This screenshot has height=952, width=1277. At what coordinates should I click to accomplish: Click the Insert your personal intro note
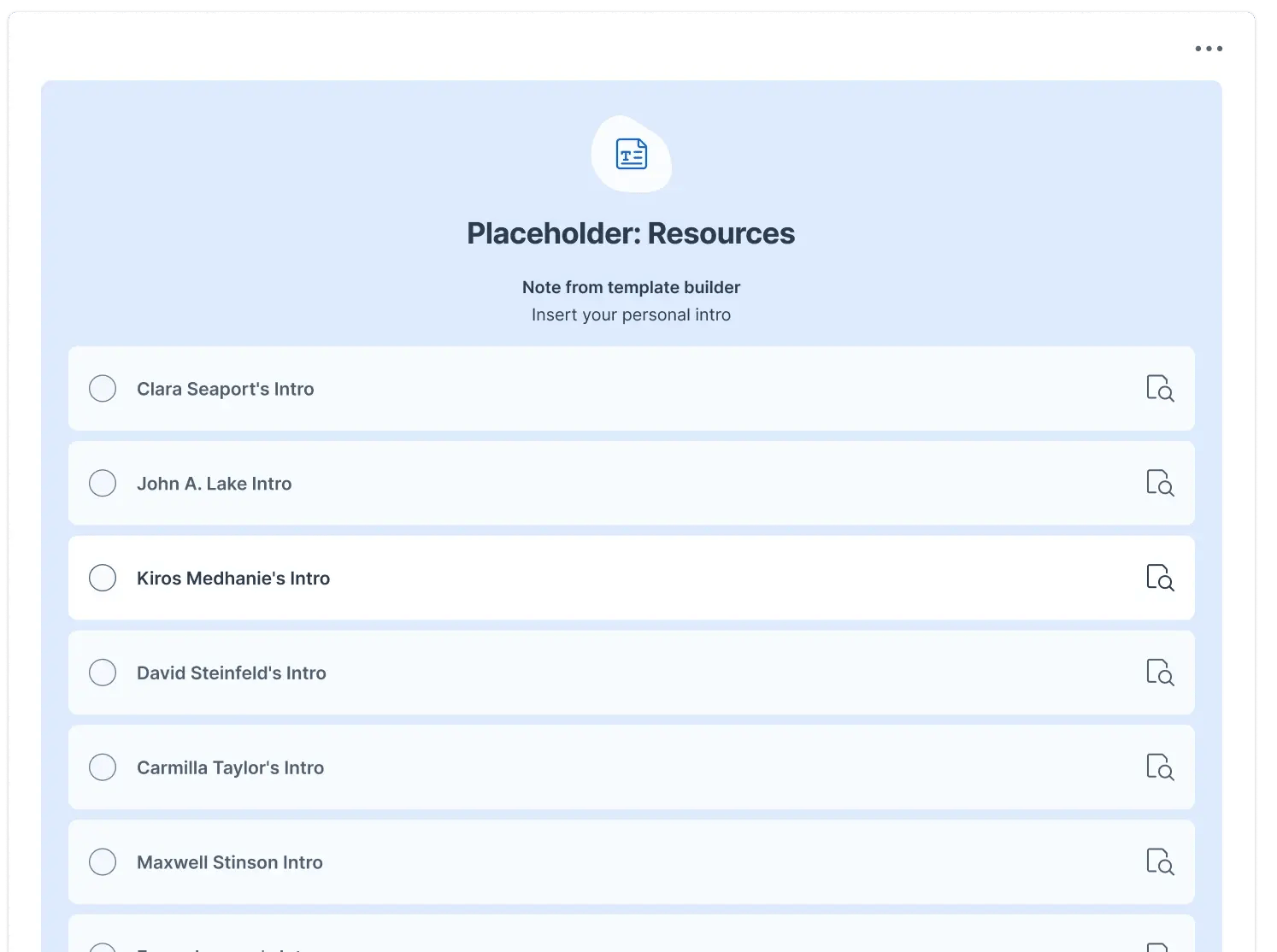tap(631, 314)
